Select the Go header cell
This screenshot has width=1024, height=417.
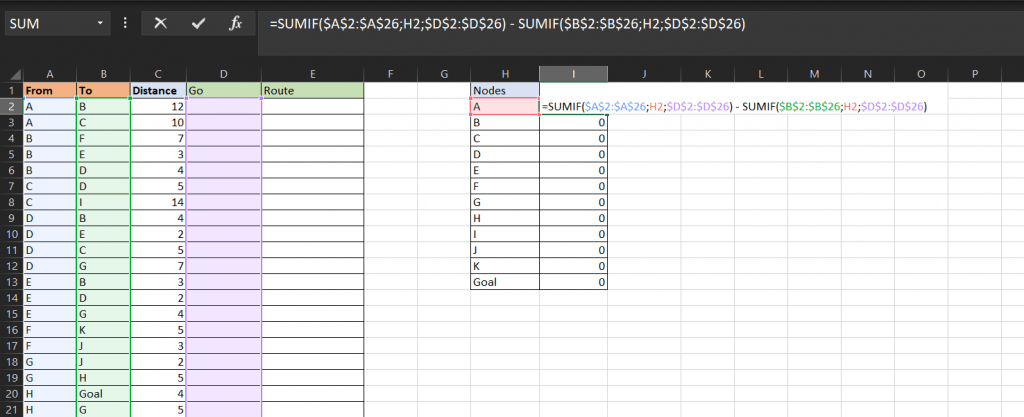click(222, 91)
